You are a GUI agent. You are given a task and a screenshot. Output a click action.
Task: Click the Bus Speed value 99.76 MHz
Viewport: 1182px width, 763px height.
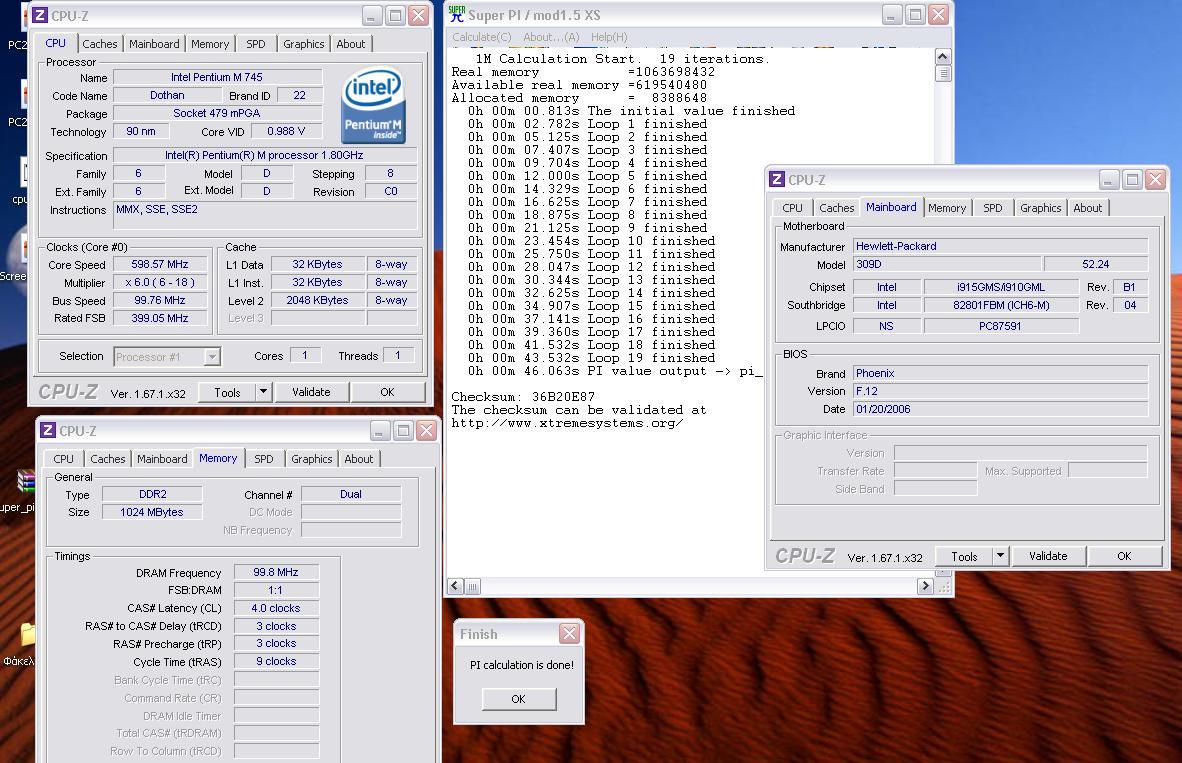click(x=160, y=301)
